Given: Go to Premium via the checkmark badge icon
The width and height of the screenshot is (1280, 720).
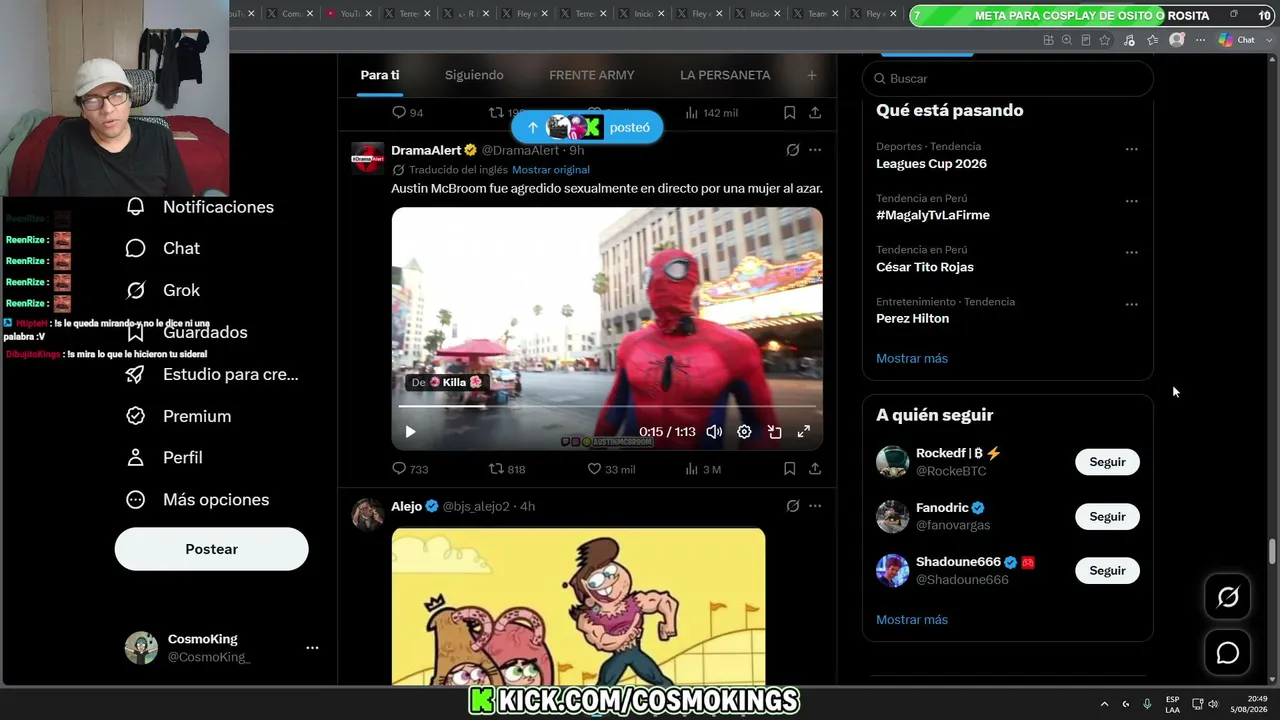Looking at the screenshot, I should (136, 416).
